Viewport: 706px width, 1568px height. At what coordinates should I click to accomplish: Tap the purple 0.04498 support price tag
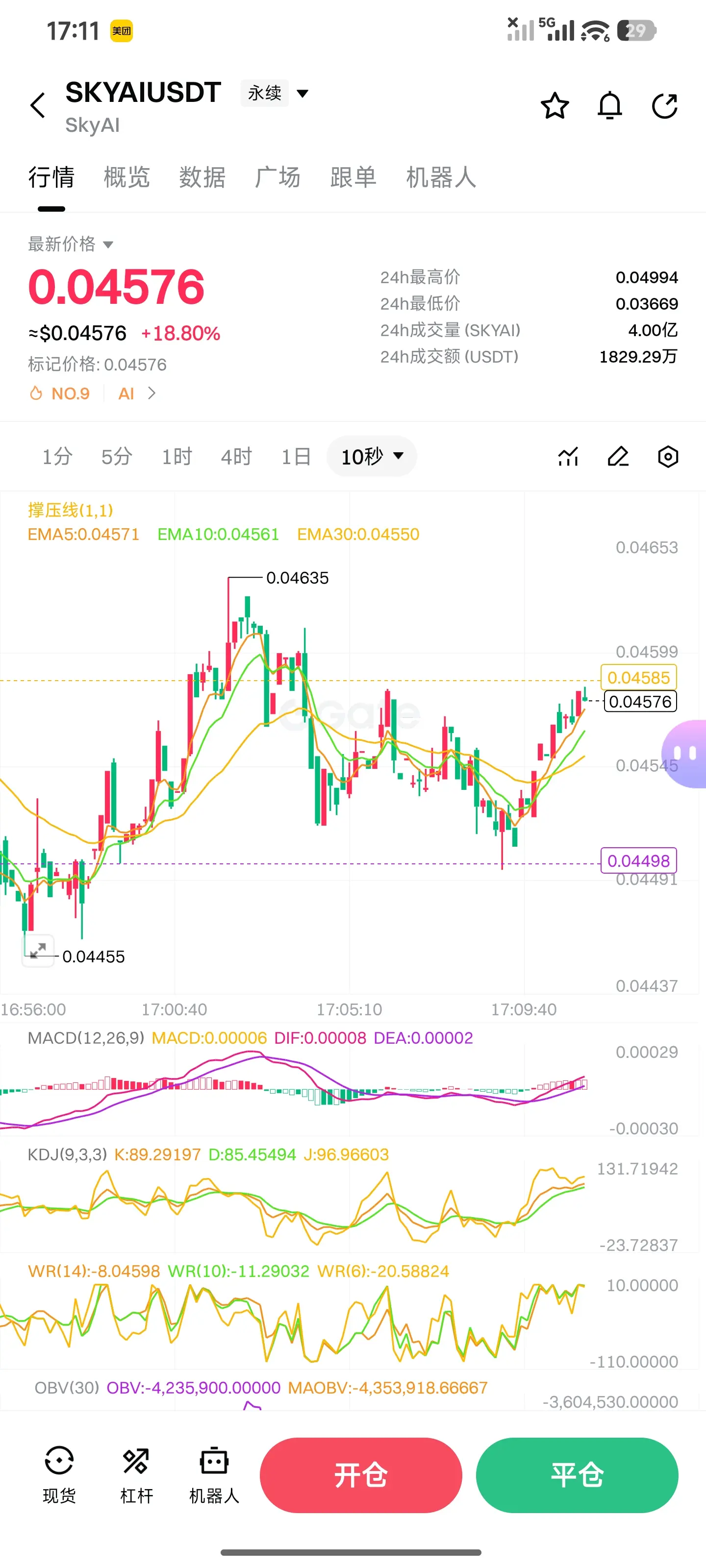(x=638, y=861)
